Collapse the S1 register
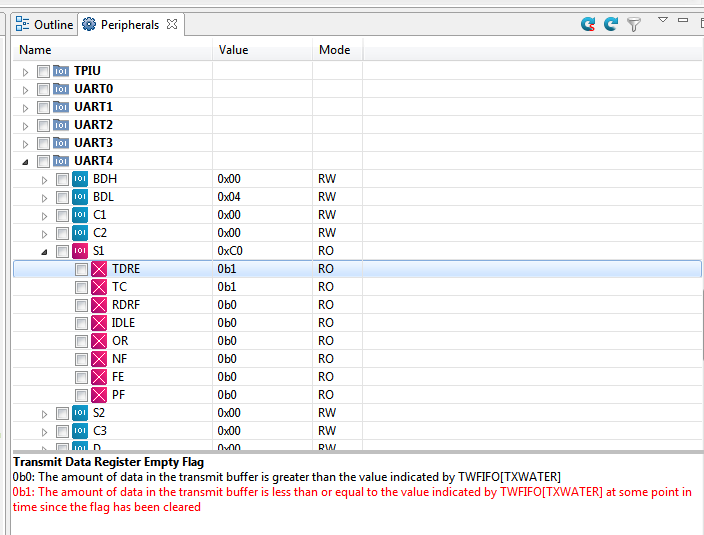This screenshot has width=704, height=535. coord(44,252)
